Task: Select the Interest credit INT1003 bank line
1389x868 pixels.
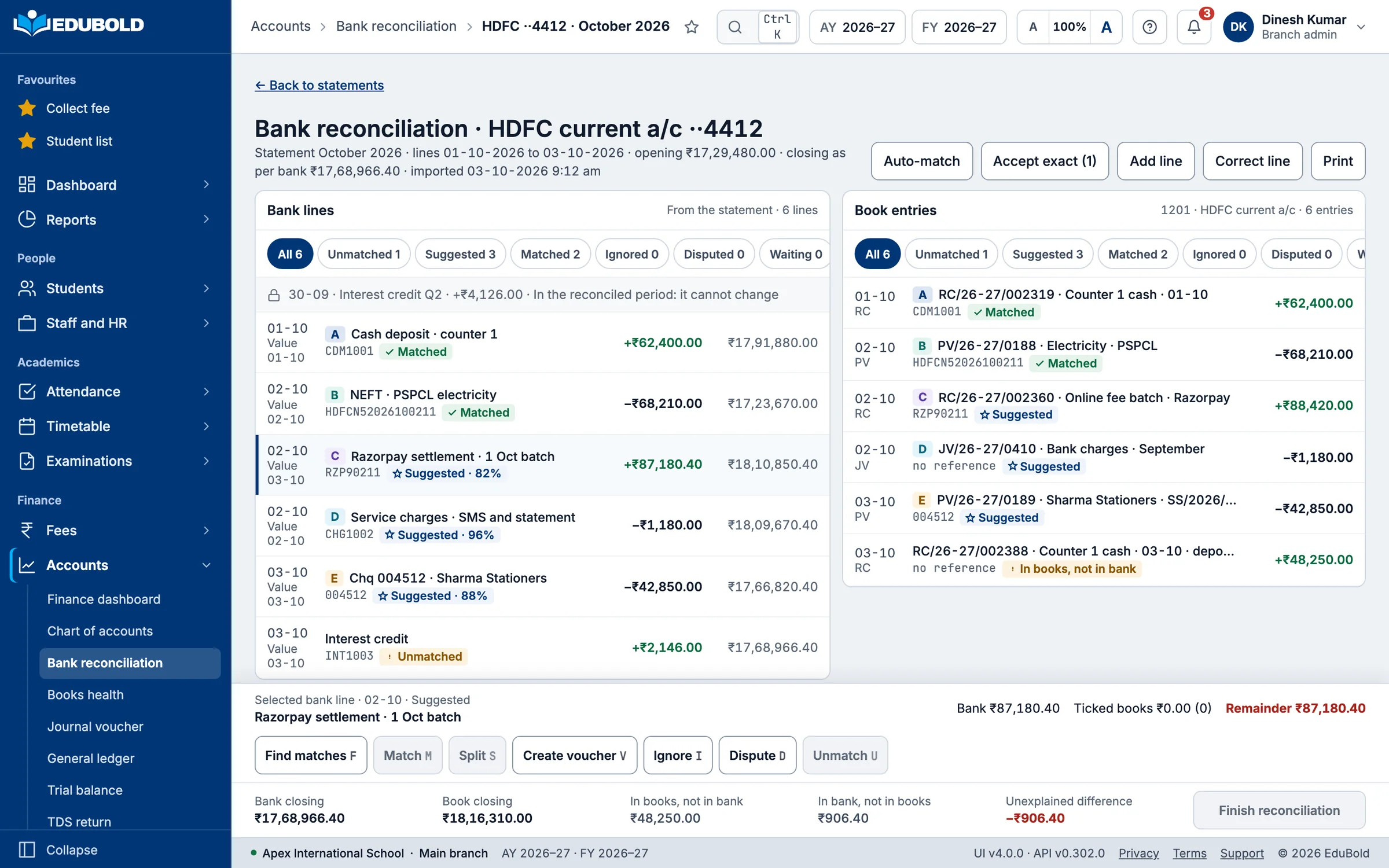Action: 542,648
